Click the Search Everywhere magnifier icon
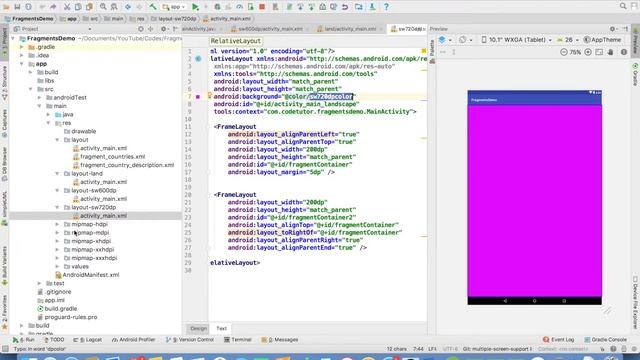The image size is (640, 360). [623, 6]
